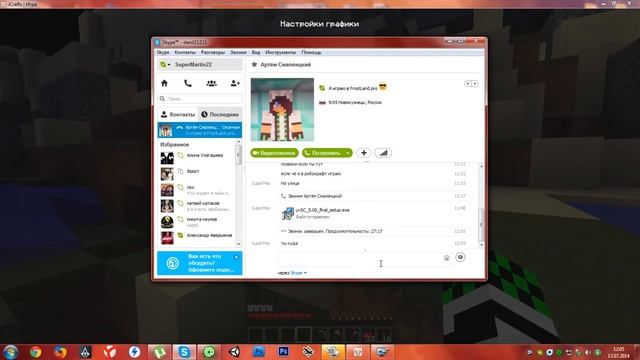Switch to the Контакты tab
This screenshot has height=360, width=640.
coord(178,115)
